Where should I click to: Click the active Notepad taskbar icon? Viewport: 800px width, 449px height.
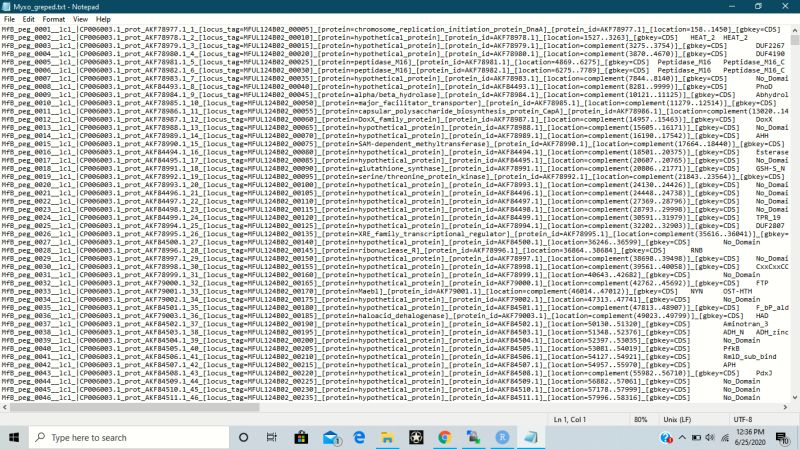tap(531, 437)
